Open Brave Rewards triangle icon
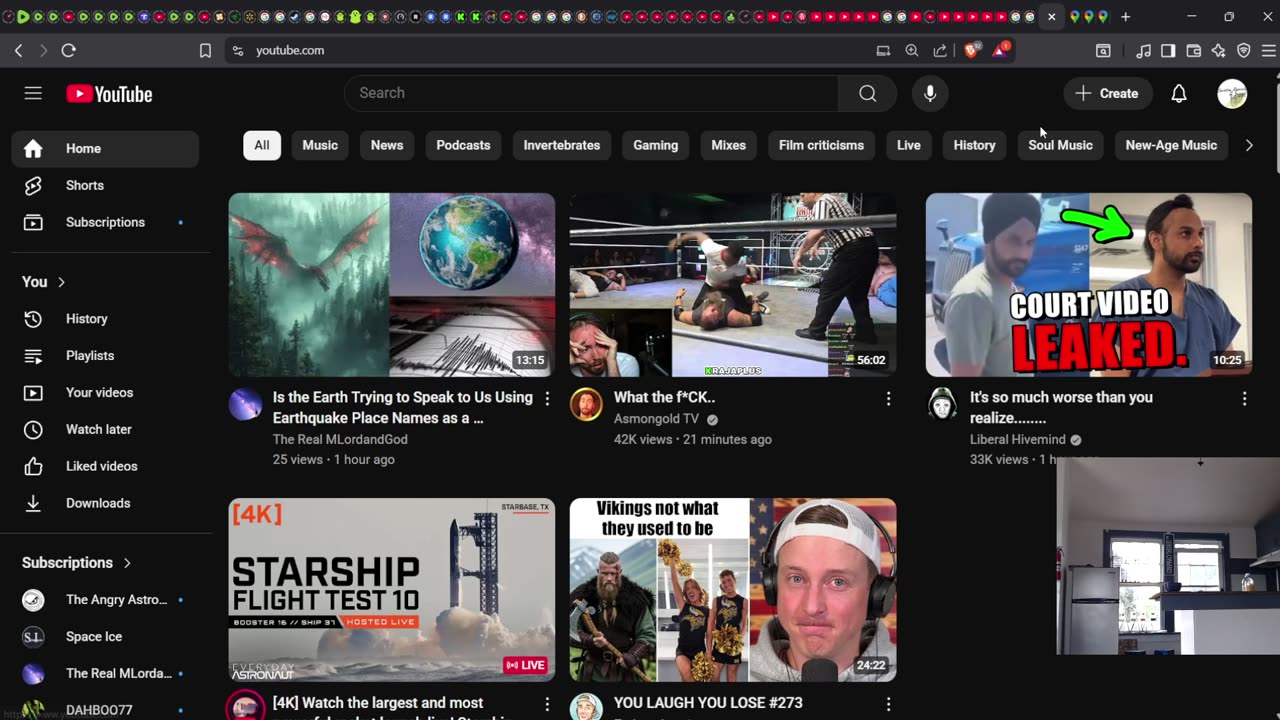 pos(1000,50)
